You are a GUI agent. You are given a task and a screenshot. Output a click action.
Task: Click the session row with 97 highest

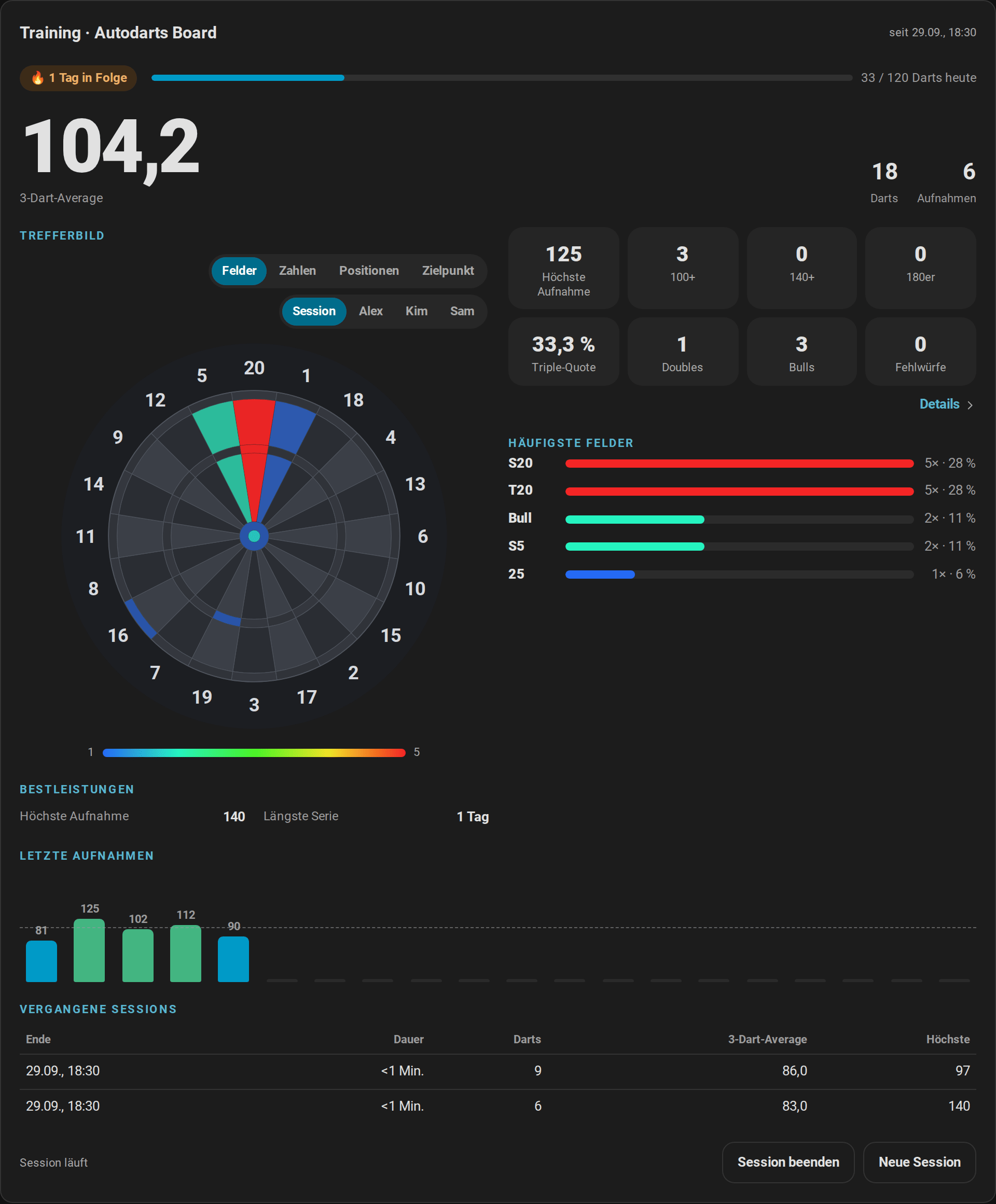pyautogui.click(x=498, y=1072)
